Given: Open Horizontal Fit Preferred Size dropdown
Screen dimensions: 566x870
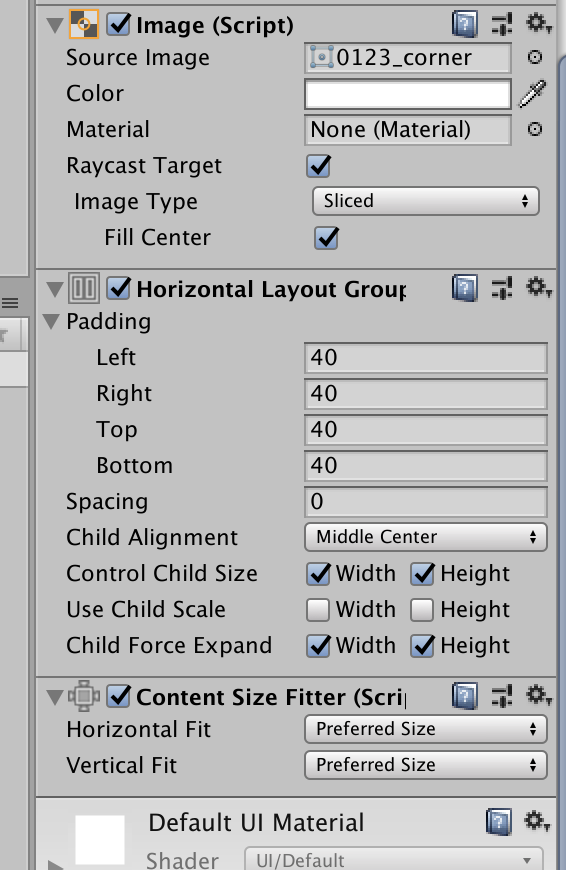Looking at the screenshot, I should (426, 729).
